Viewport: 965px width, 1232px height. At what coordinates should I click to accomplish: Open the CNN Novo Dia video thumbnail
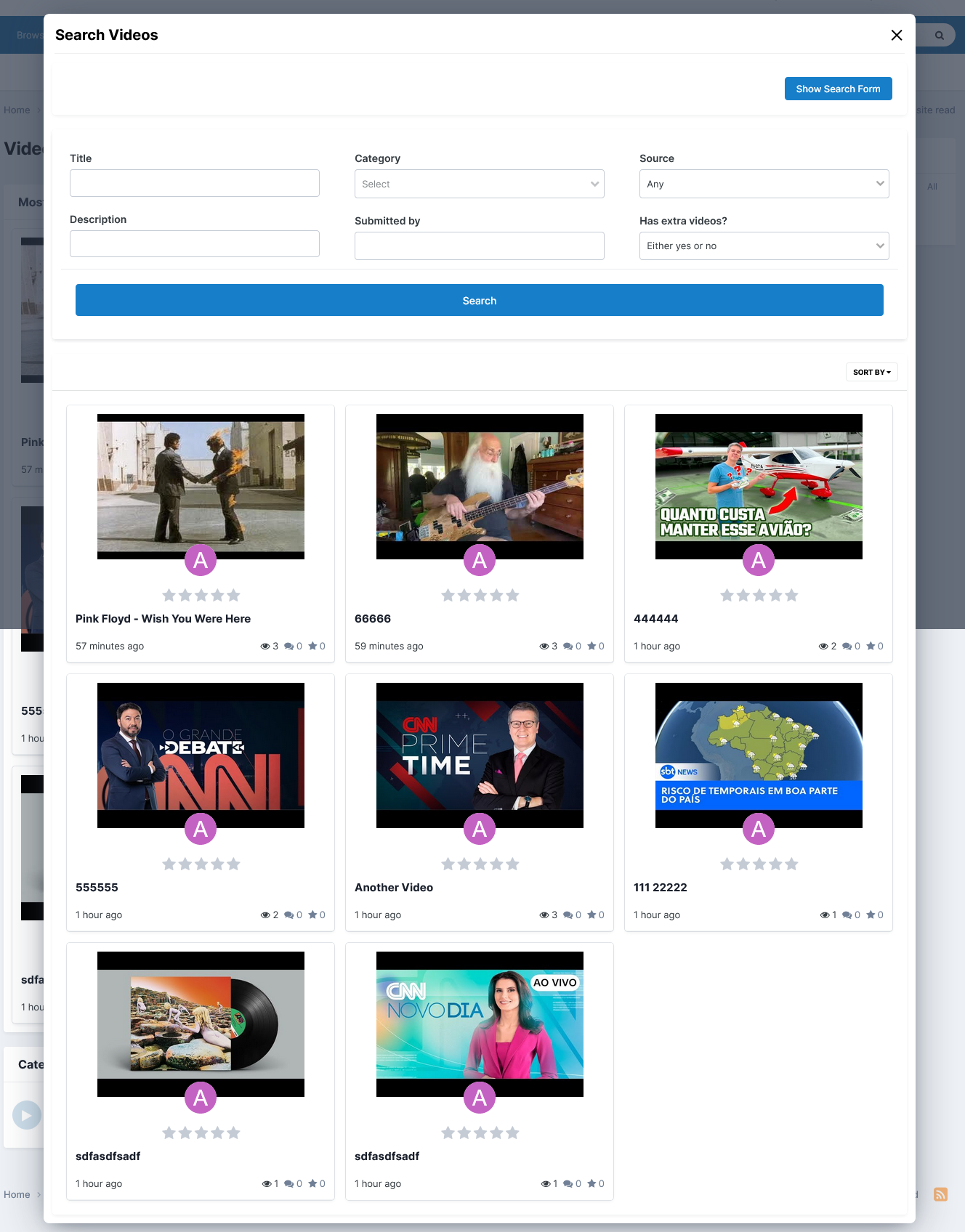point(480,1024)
